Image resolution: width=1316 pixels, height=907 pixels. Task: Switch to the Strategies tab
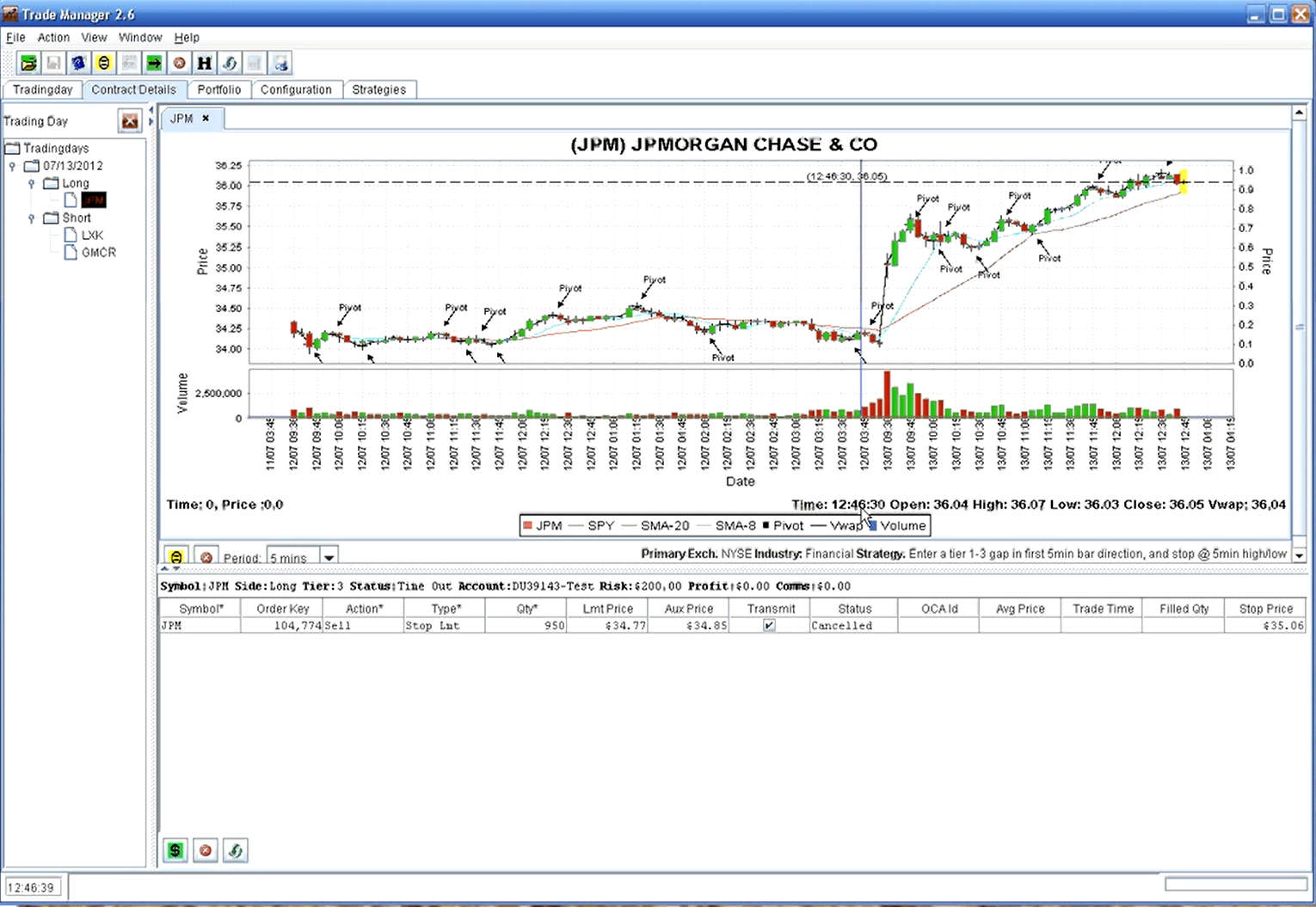[378, 89]
